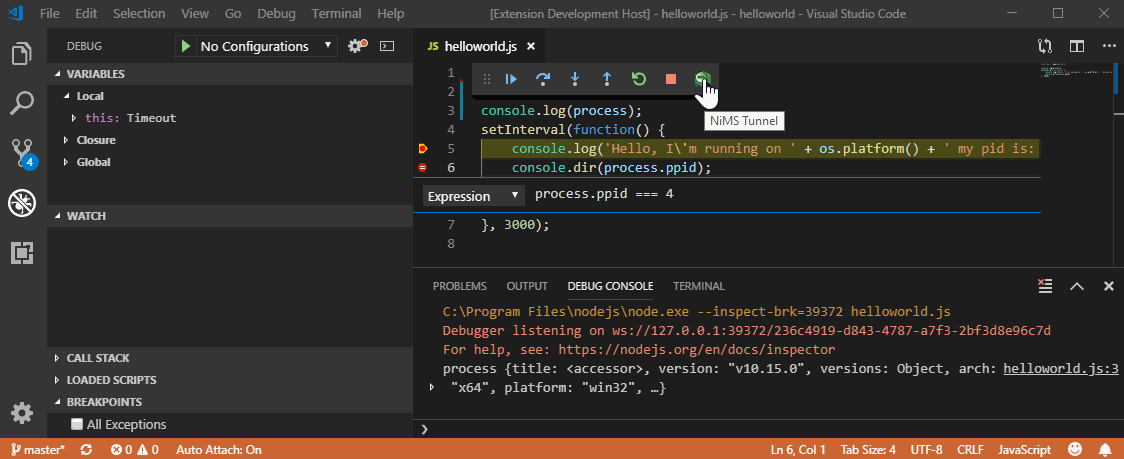This screenshot has width=1124, height=459.
Task: Grab the debug toolbar drag handle
Action: [487, 80]
